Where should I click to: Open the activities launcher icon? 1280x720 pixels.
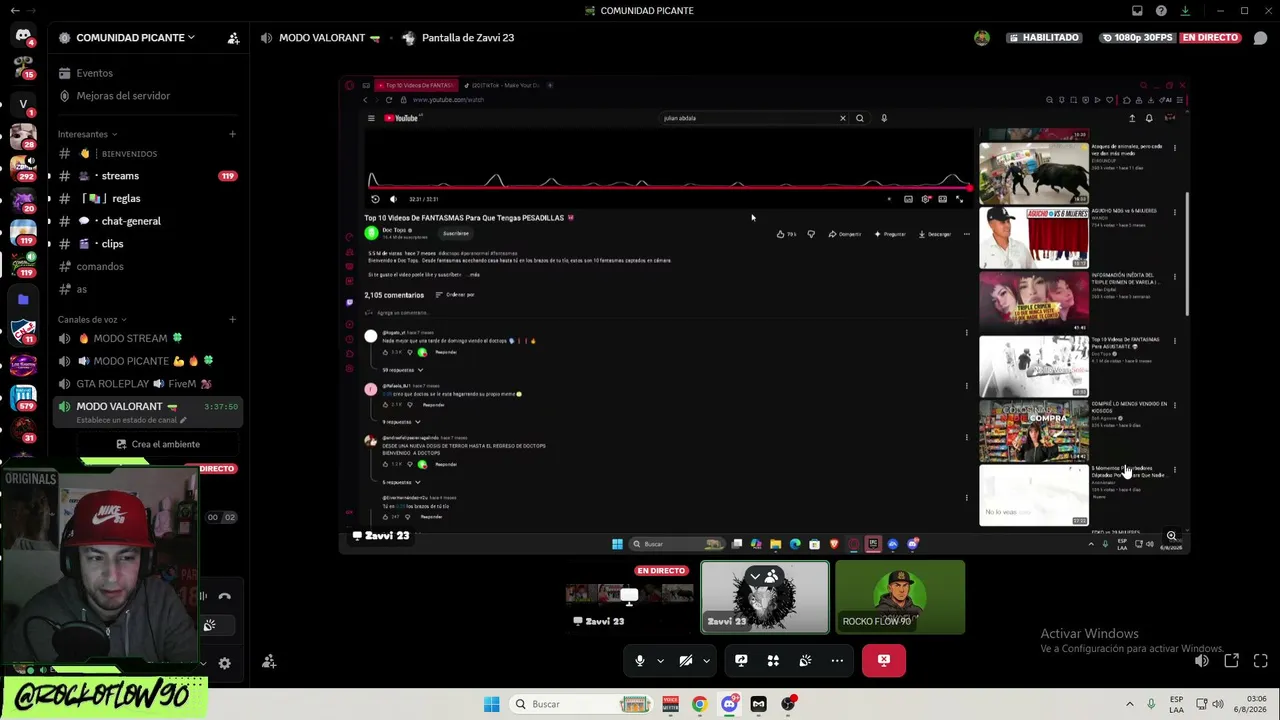[773, 660]
